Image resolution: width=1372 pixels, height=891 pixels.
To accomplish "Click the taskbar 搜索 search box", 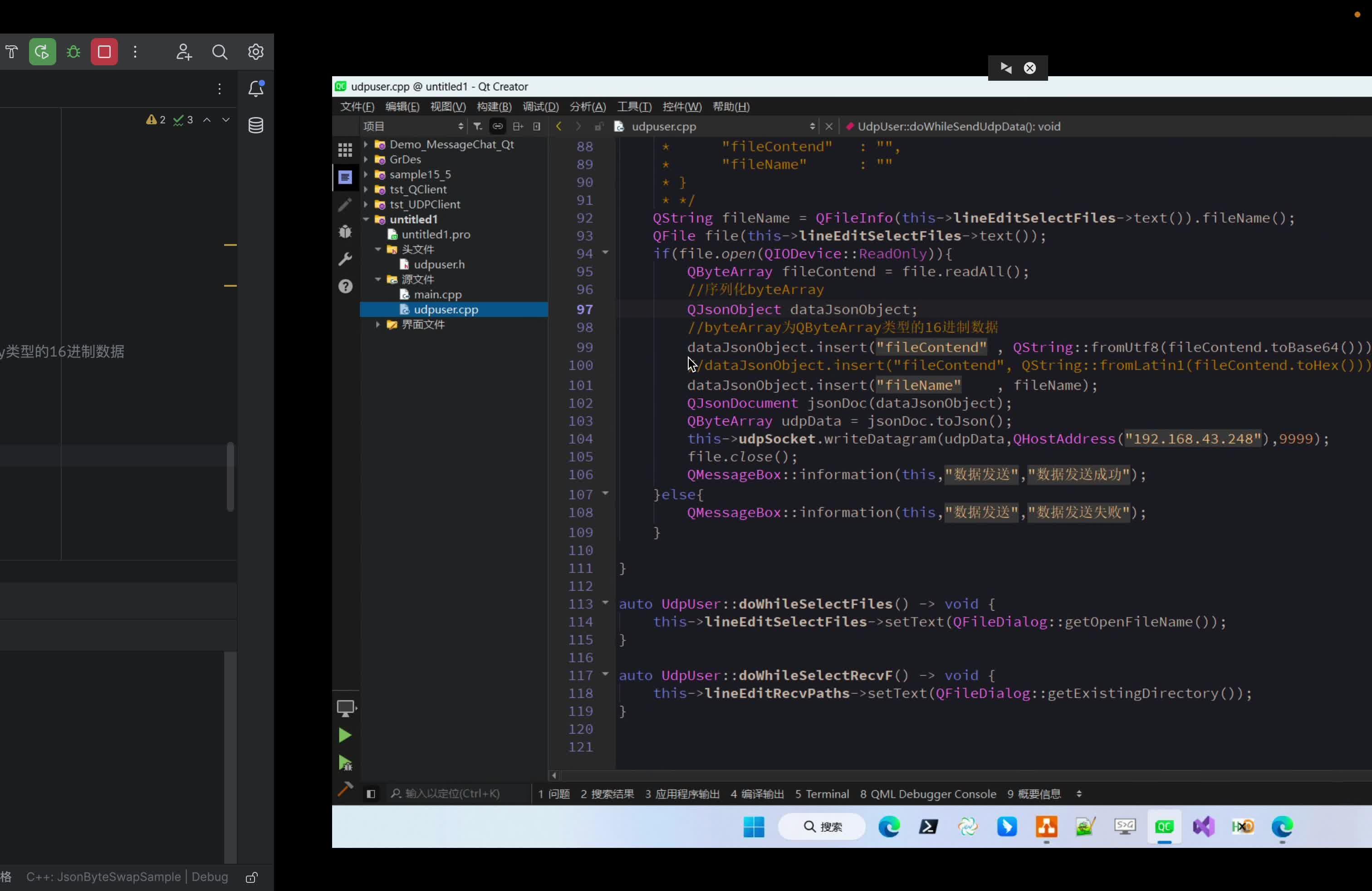I will pyautogui.click(x=822, y=827).
